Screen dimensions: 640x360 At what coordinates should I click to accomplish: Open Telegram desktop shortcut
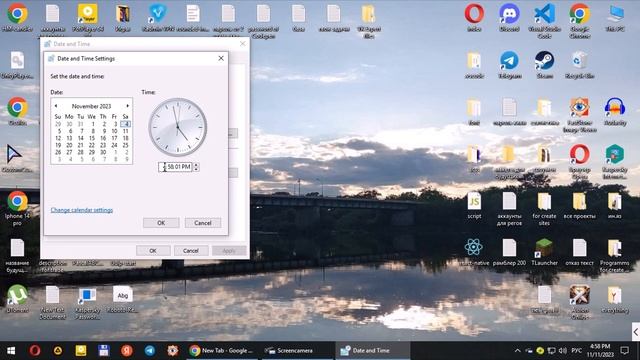click(509, 65)
